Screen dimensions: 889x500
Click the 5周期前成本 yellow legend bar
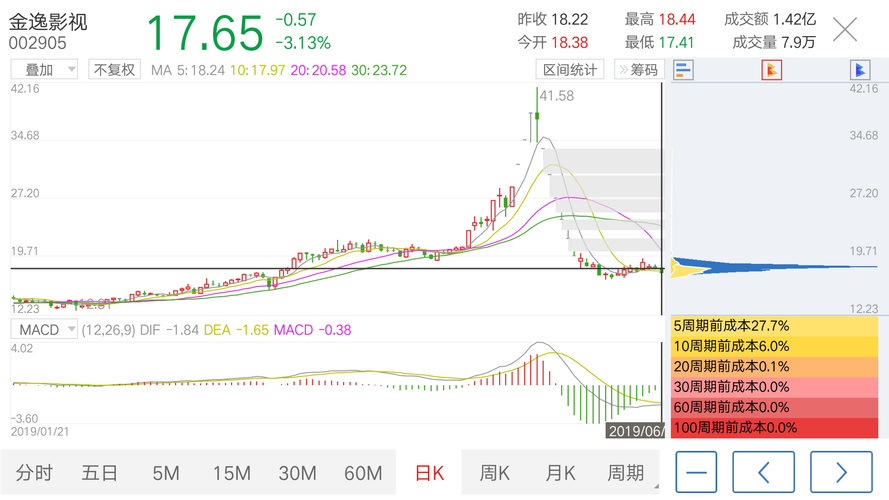(x=774, y=326)
